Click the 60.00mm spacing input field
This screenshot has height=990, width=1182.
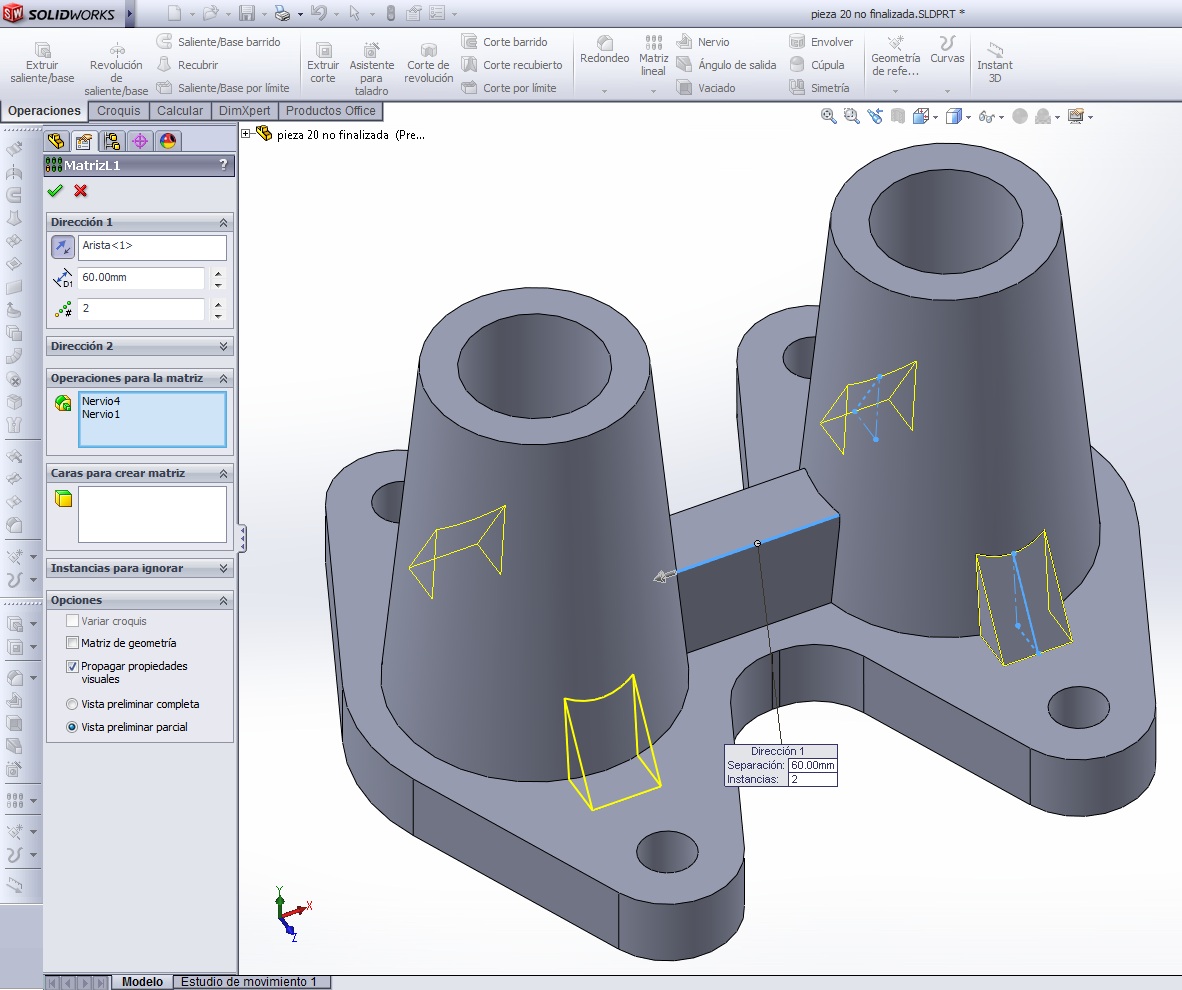coord(140,278)
